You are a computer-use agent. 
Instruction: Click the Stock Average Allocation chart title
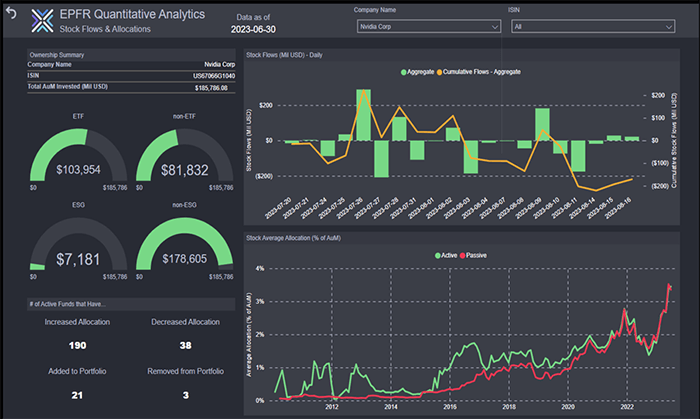click(293, 238)
